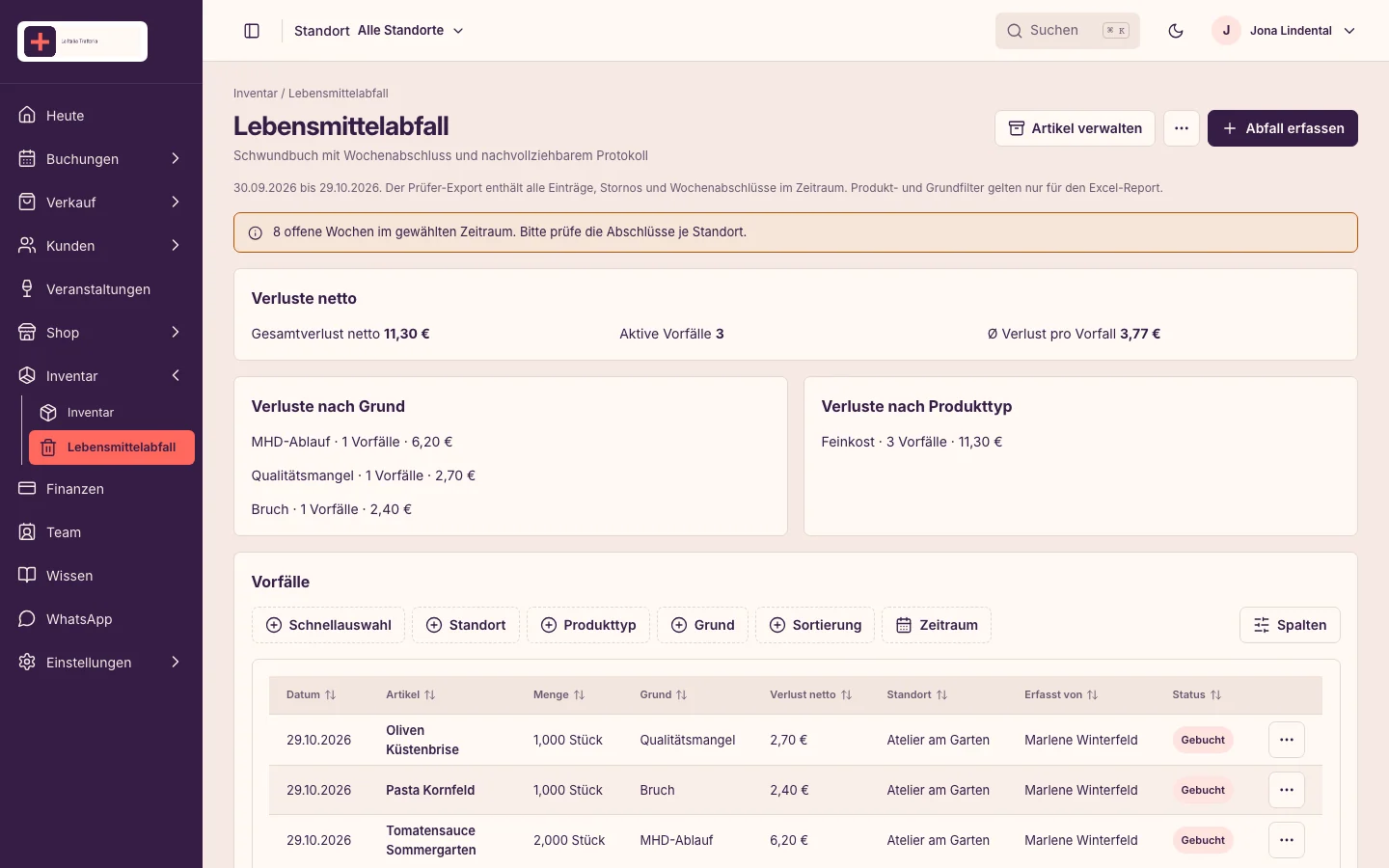Click the Wissen book icon

coord(27,576)
